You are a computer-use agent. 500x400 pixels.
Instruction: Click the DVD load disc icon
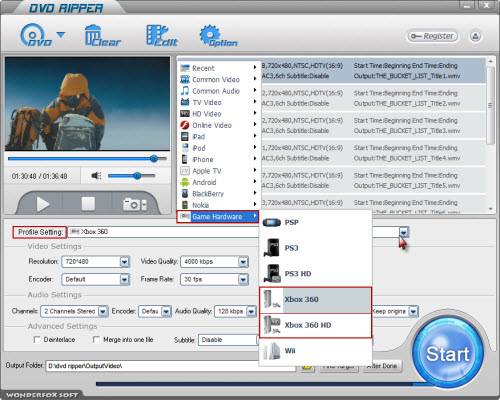click(35, 35)
